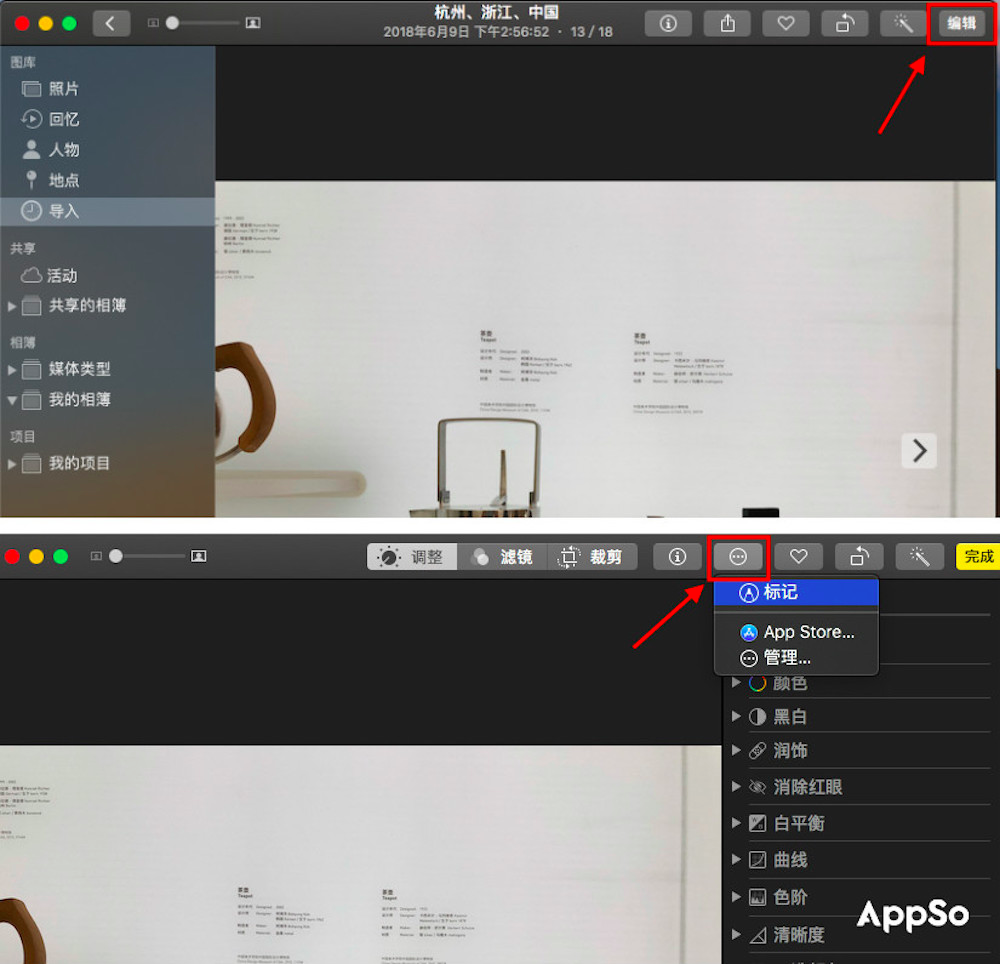
Task: Select 人物 (People) in the sidebar
Action: pos(63,150)
